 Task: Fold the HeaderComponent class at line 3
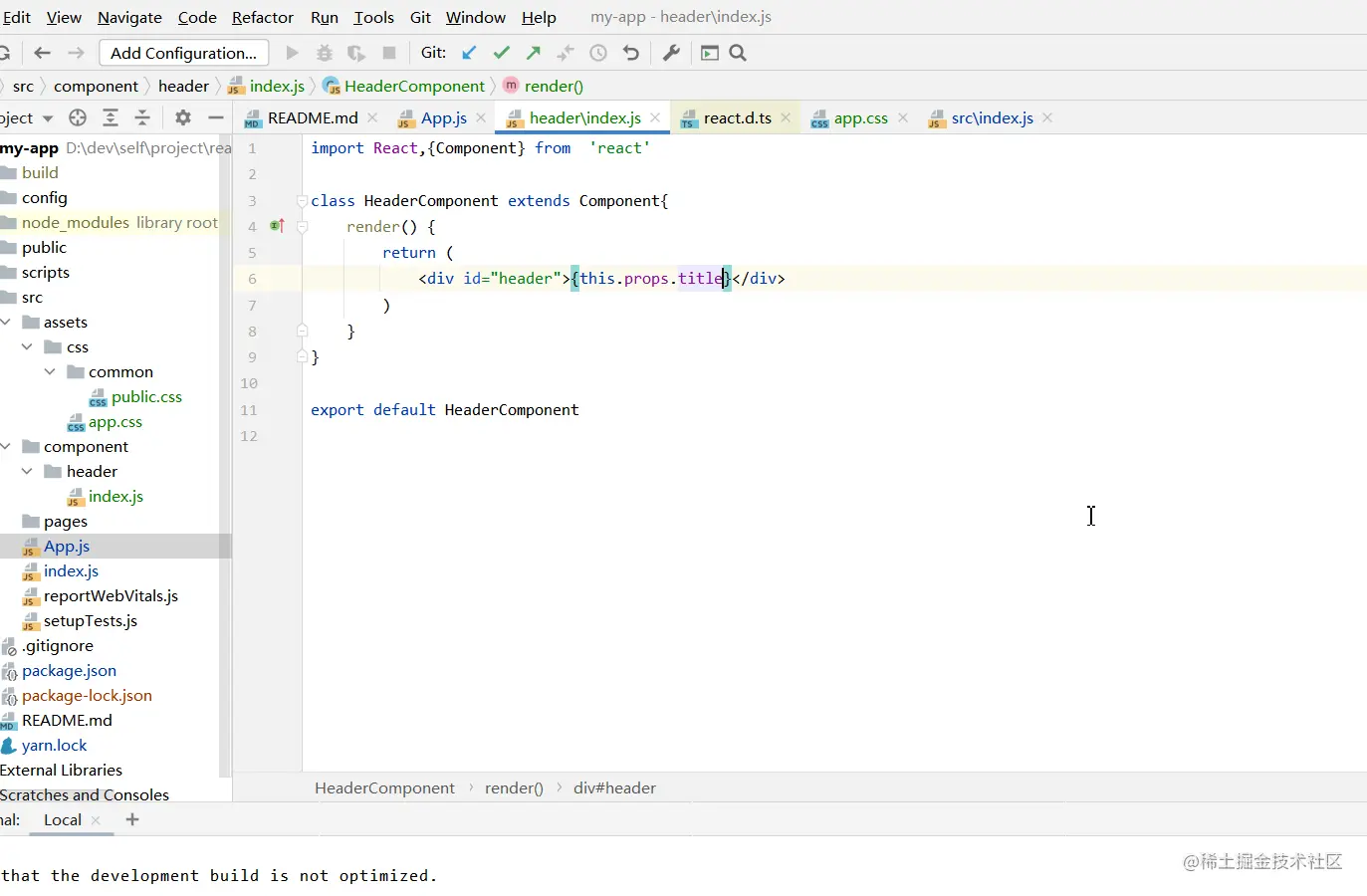[302, 200]
